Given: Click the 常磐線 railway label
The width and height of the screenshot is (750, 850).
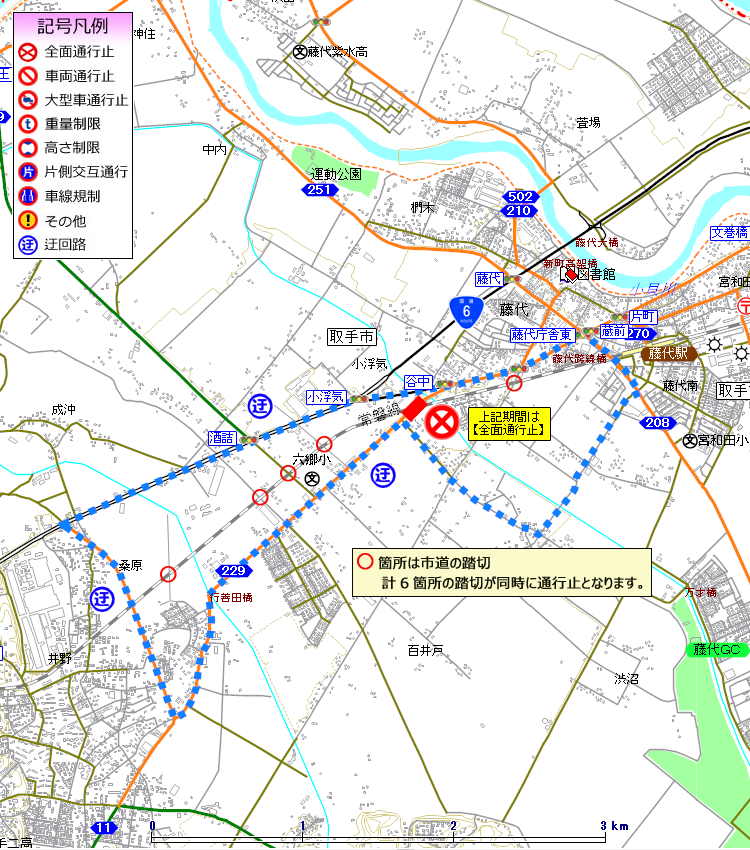Looking at the screenshot, I should click(x=379, y=414).
